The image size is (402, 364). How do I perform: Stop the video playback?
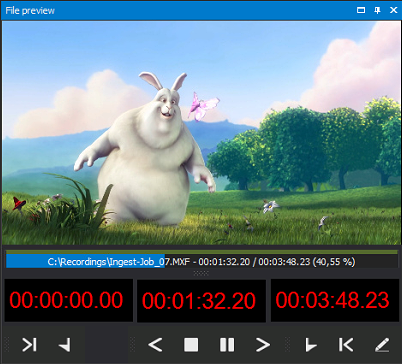pos(191,345)
